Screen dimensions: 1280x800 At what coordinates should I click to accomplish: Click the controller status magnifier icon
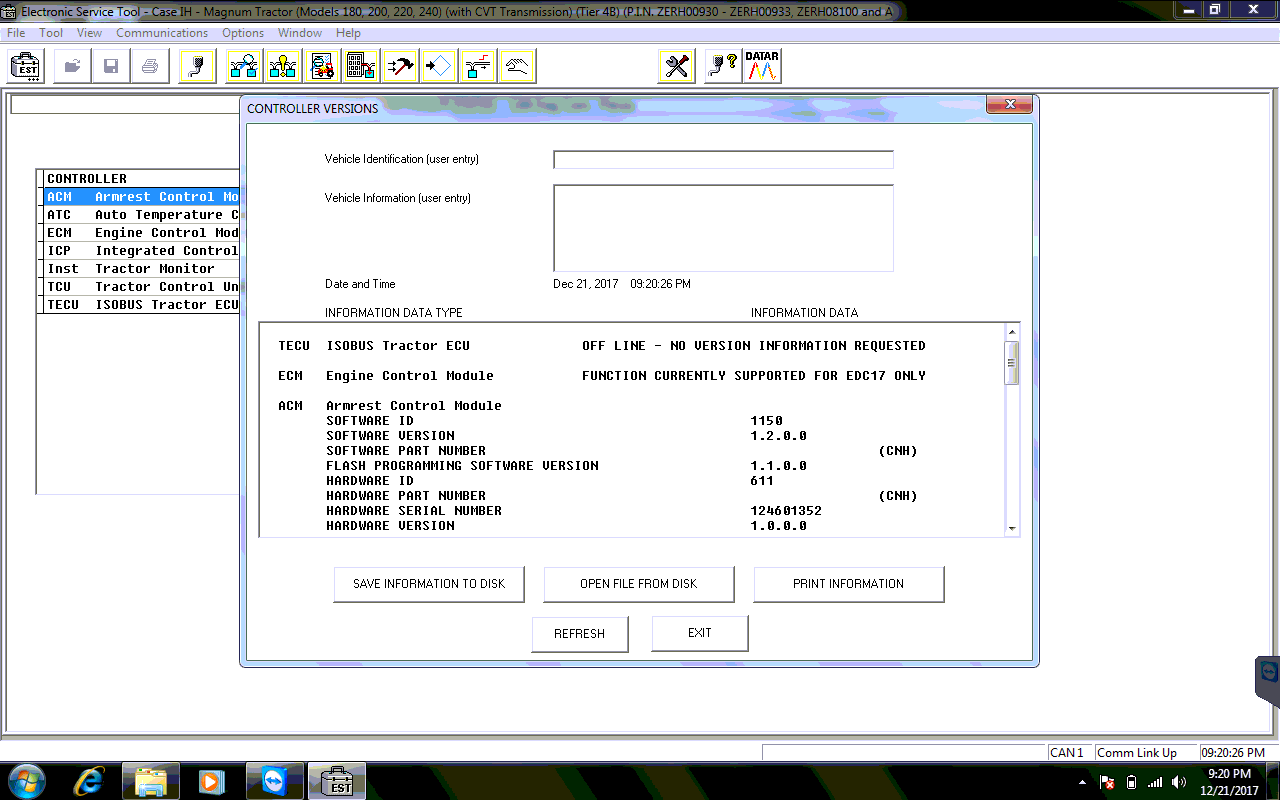click(x=243, y=67)
